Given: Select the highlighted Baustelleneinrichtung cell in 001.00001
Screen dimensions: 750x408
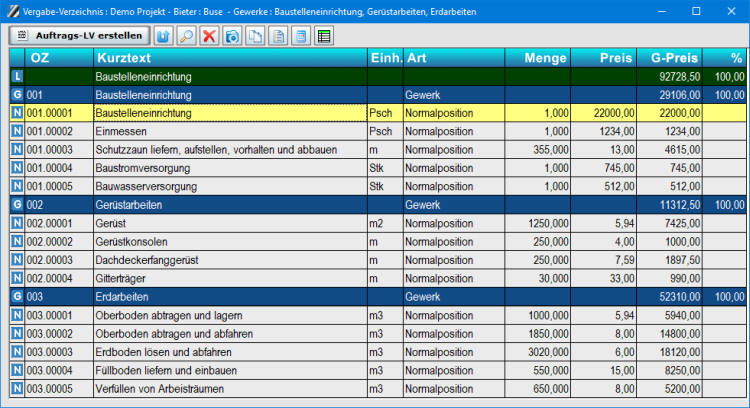Looking at the screenshot, I should click(x=231, y=113).
